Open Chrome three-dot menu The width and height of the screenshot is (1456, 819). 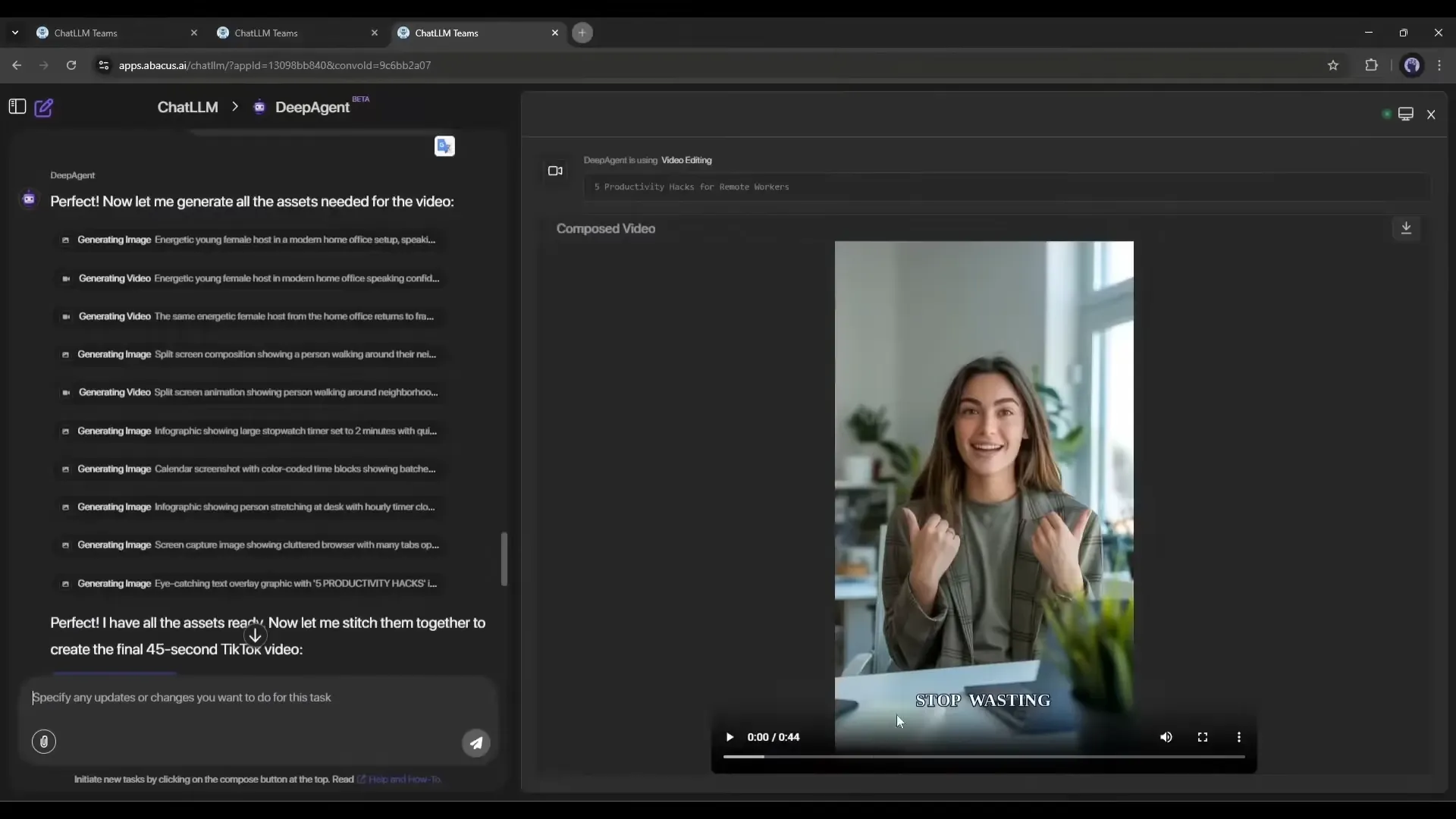[x=1439, y=65]
